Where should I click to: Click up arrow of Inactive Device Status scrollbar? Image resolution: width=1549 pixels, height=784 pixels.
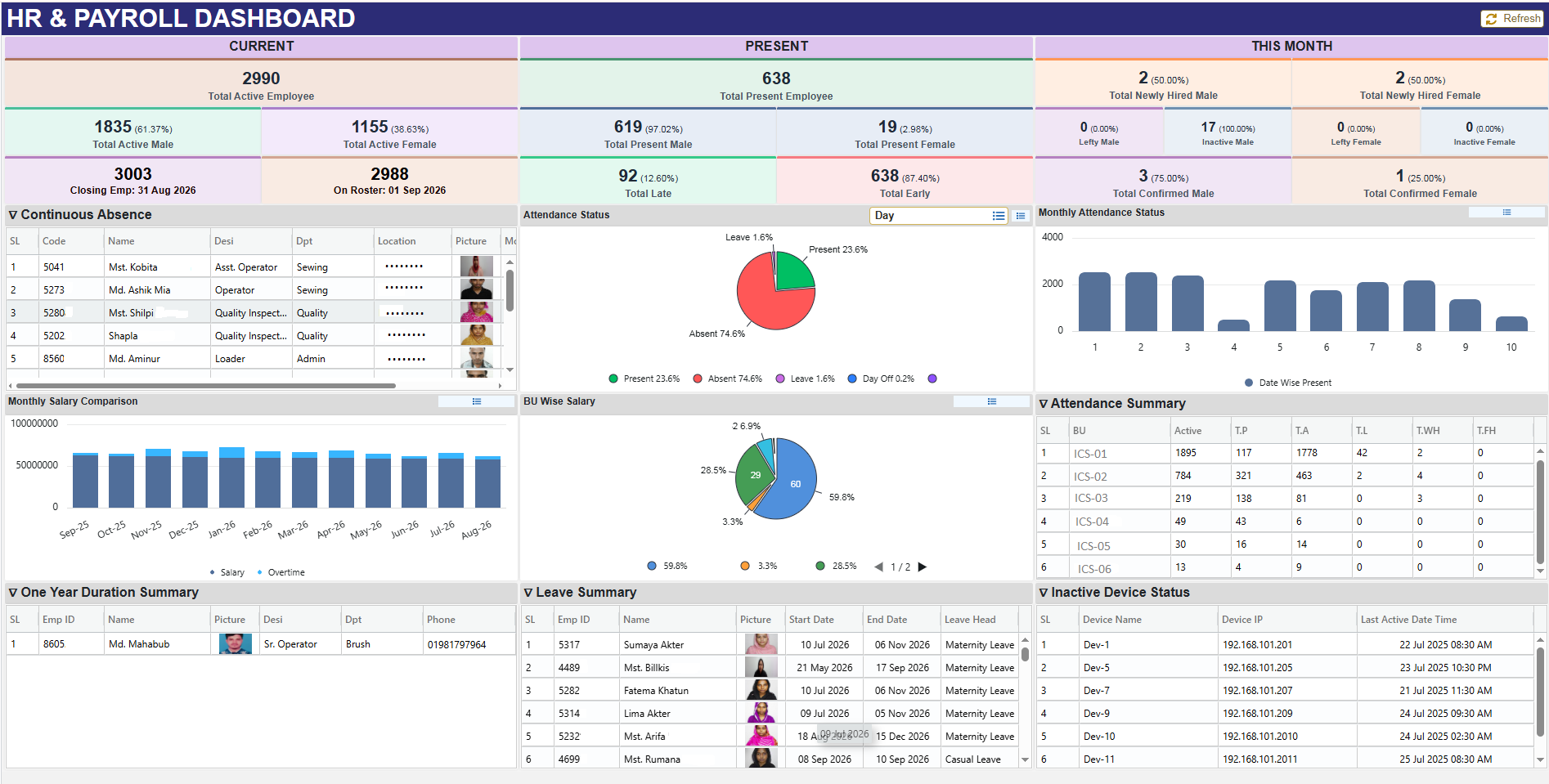1540,640
